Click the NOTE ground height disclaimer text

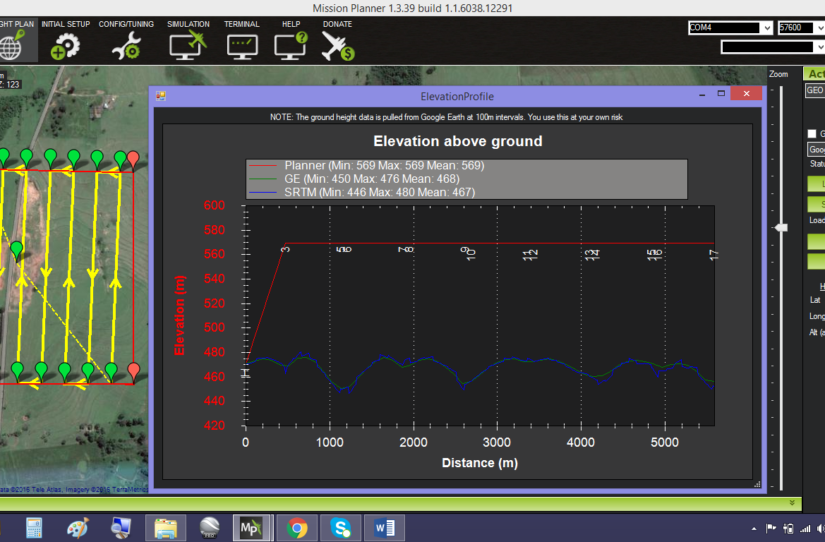(x=446, y=117)
